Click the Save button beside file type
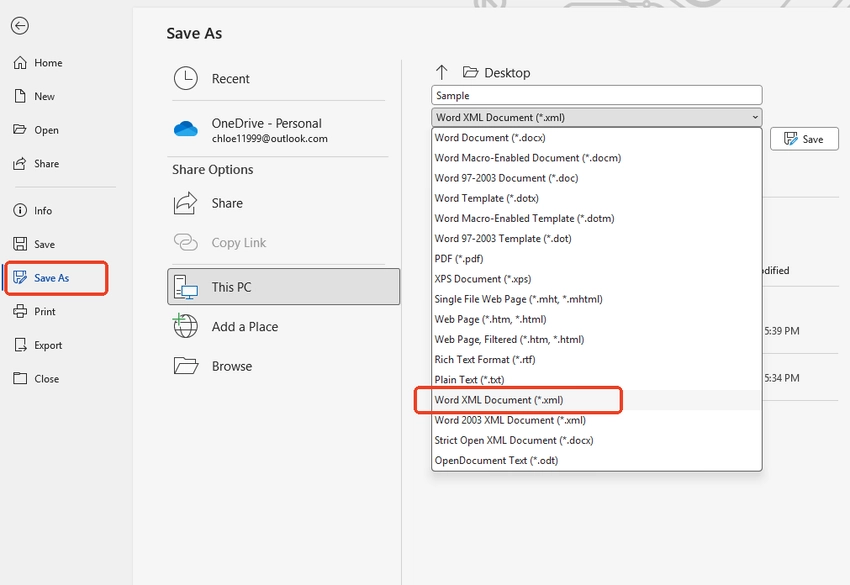 [804, 139]
